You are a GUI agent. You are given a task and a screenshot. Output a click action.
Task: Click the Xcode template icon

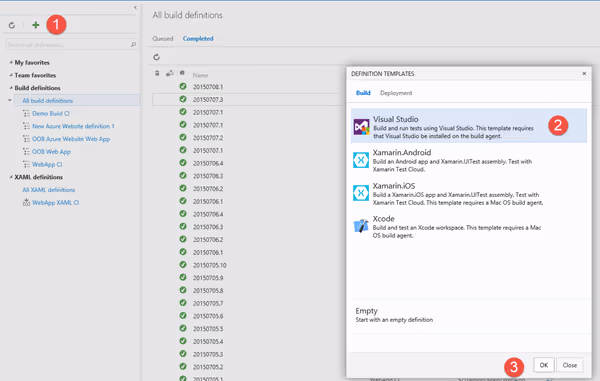pos(361,226)
